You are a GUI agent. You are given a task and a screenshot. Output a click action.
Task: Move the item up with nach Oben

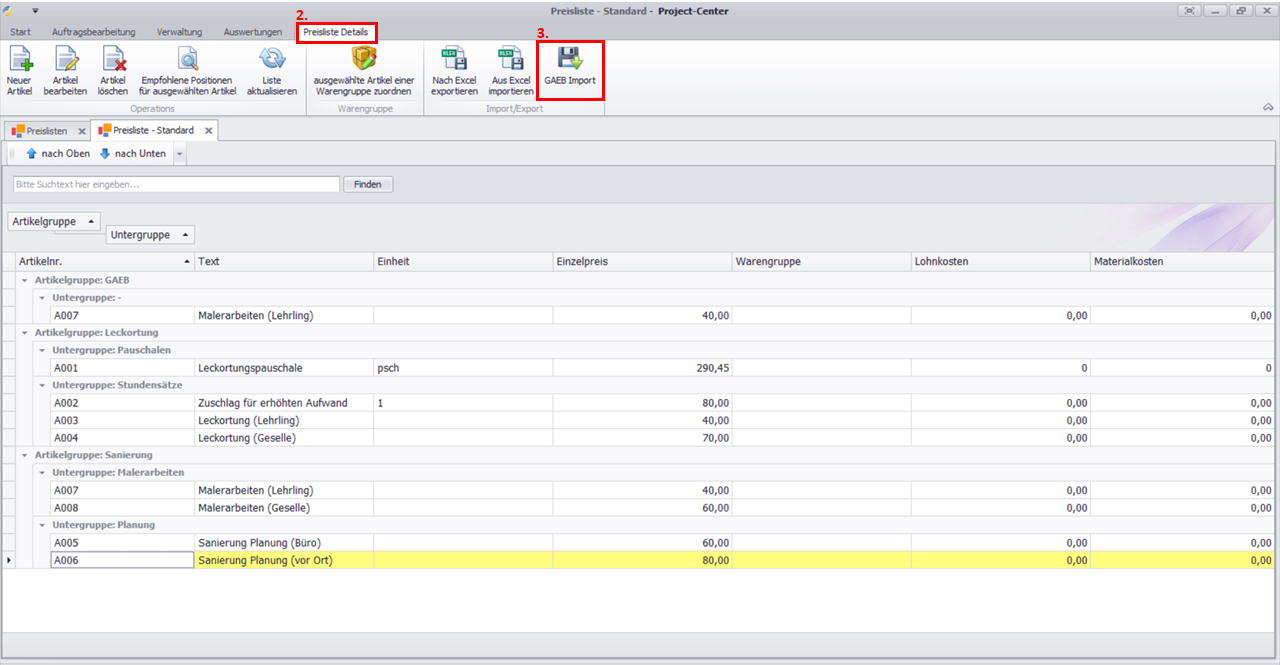click(x=58, y=154)
